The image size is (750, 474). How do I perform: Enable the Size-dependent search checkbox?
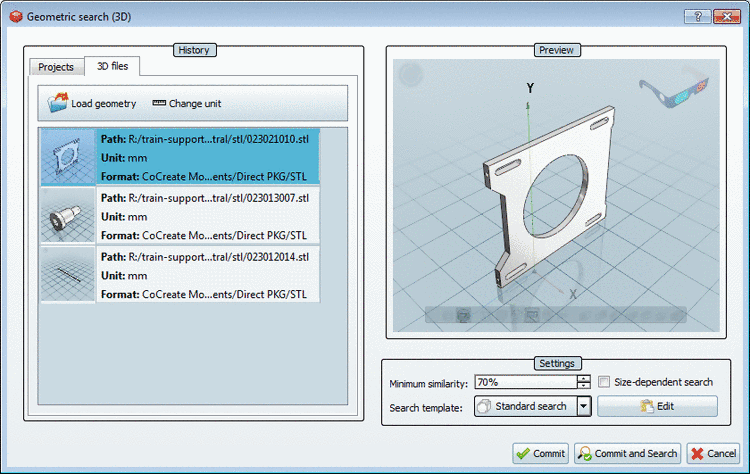pyautogui.click(x=604, y=382)
